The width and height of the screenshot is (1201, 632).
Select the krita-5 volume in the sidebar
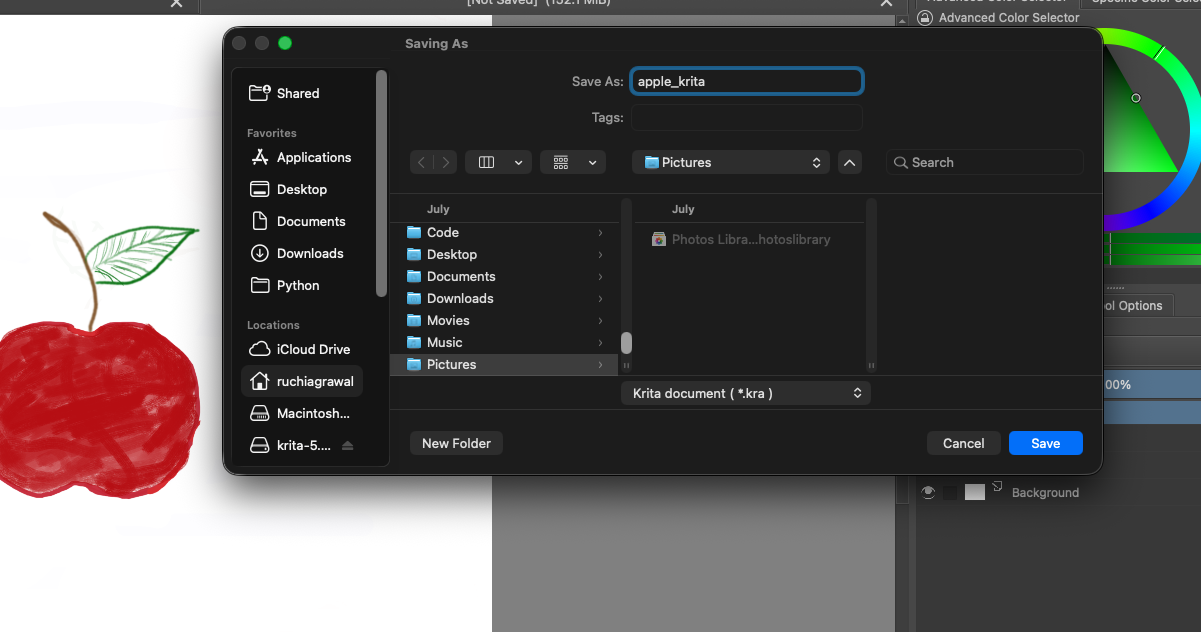pyautogui.click(x=291, y=445)
